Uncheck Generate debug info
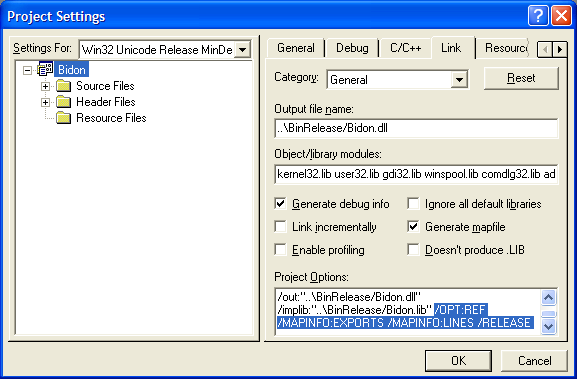The width and height of the screenshot is (577, 379). (x=280, y=203)
